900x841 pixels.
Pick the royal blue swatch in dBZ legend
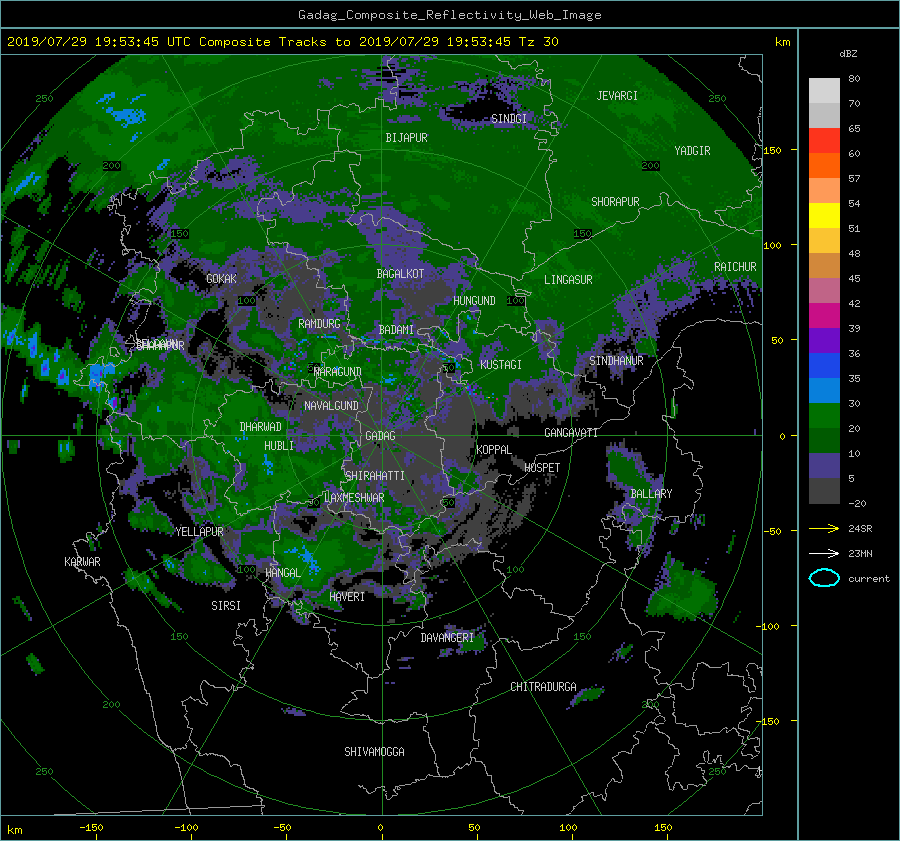[x=824, y=365]
